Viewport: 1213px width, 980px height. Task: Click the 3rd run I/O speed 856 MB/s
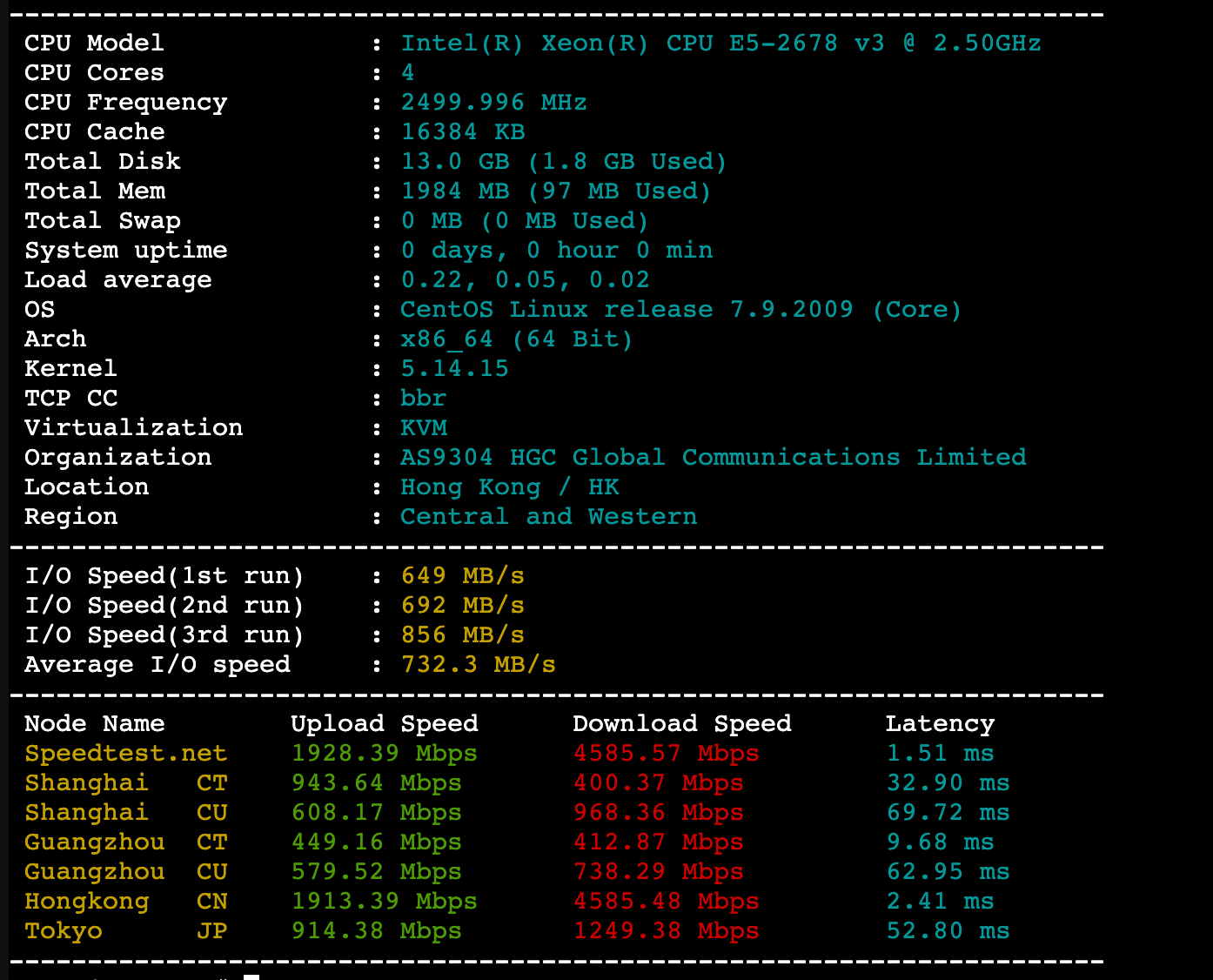[x=462, y=635]
